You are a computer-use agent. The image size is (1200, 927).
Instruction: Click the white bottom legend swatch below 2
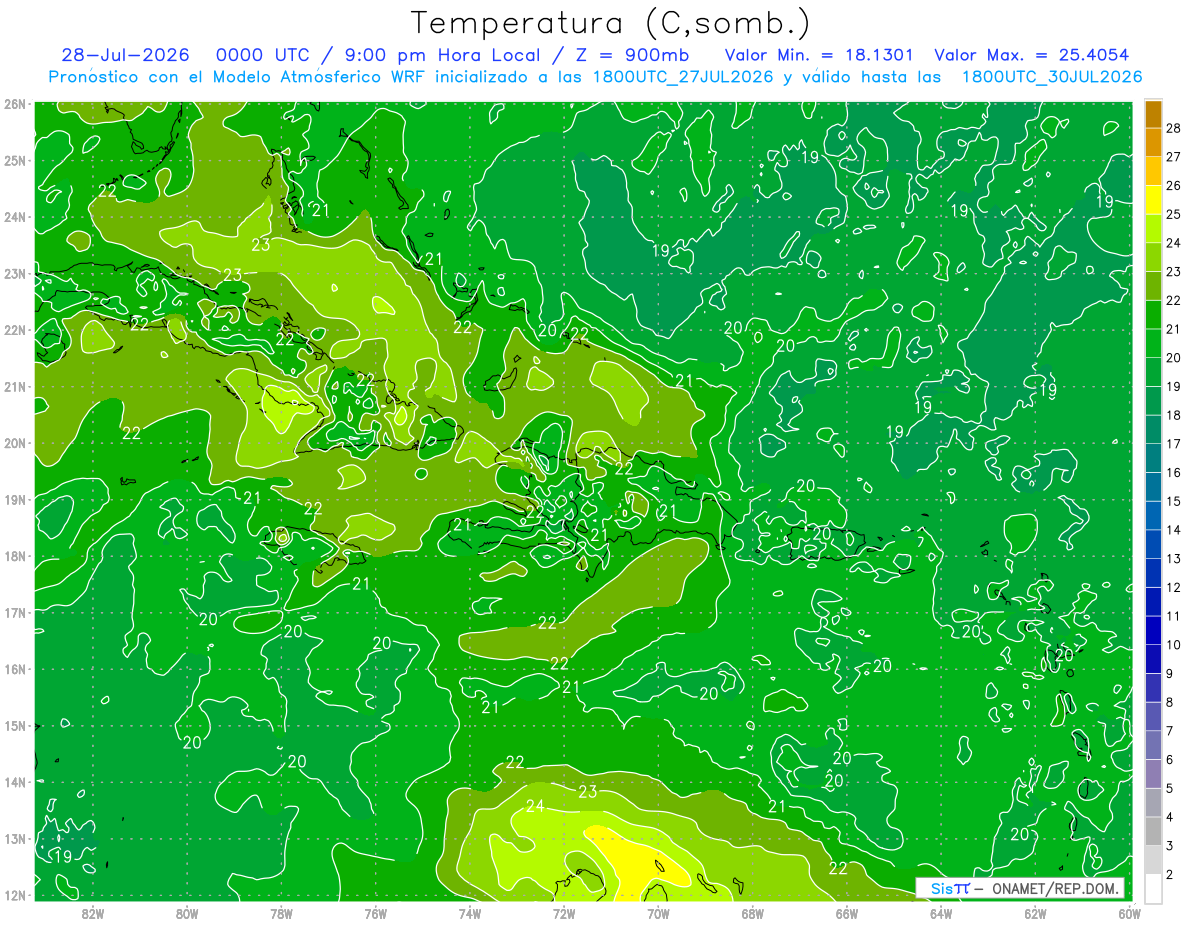[x=1153, y=888]
